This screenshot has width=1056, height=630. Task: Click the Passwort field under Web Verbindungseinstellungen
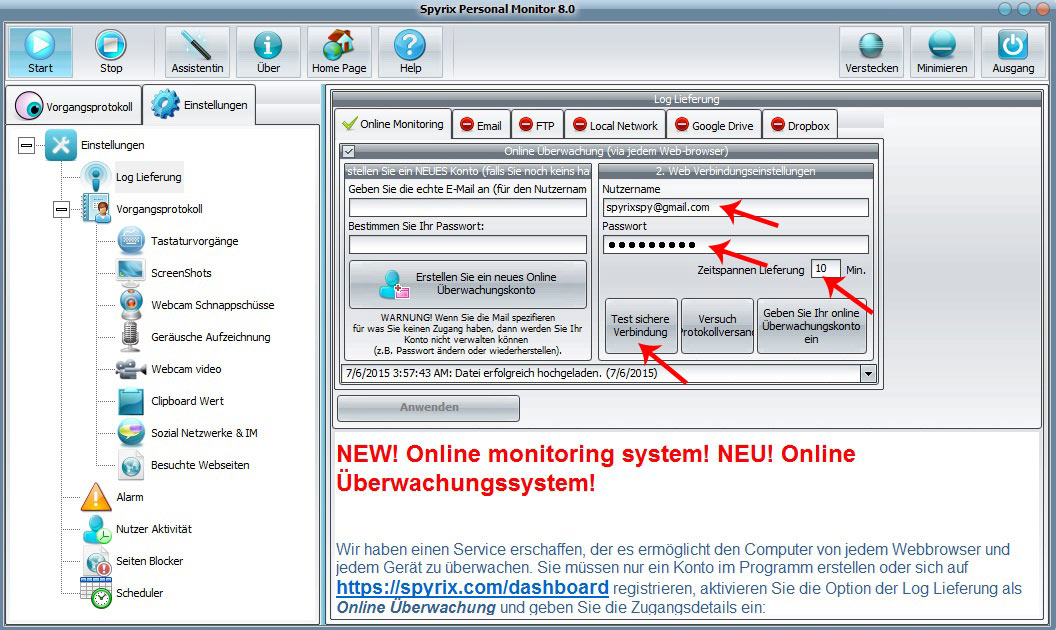[735, 245]
